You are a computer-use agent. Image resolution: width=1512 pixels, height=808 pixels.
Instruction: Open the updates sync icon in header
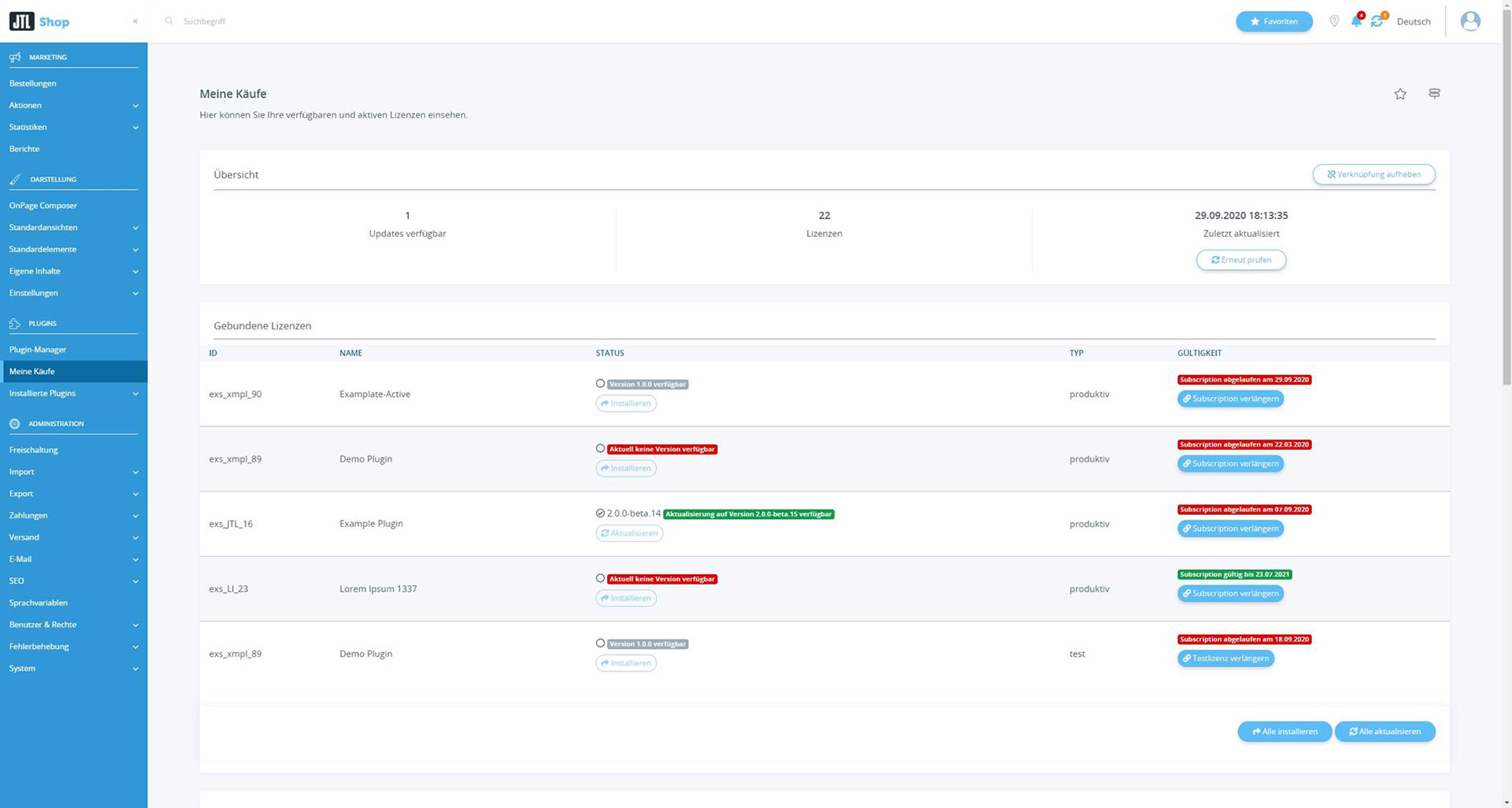pyautogui.click(x=1377, y=21)
